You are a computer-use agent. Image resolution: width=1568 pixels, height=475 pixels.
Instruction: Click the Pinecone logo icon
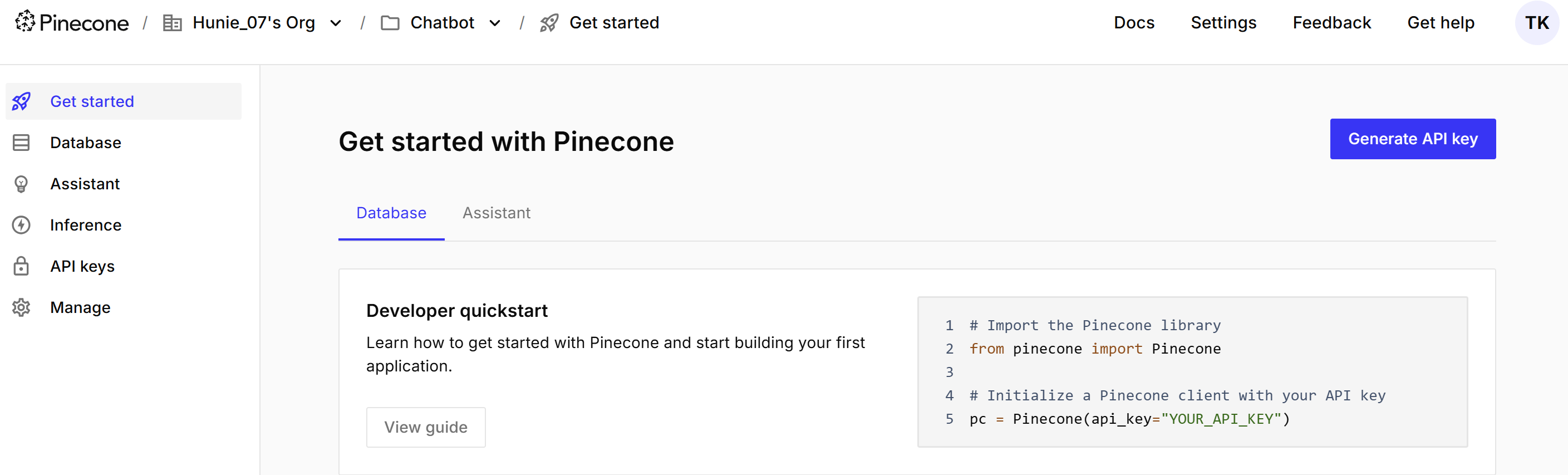[25, 21]
